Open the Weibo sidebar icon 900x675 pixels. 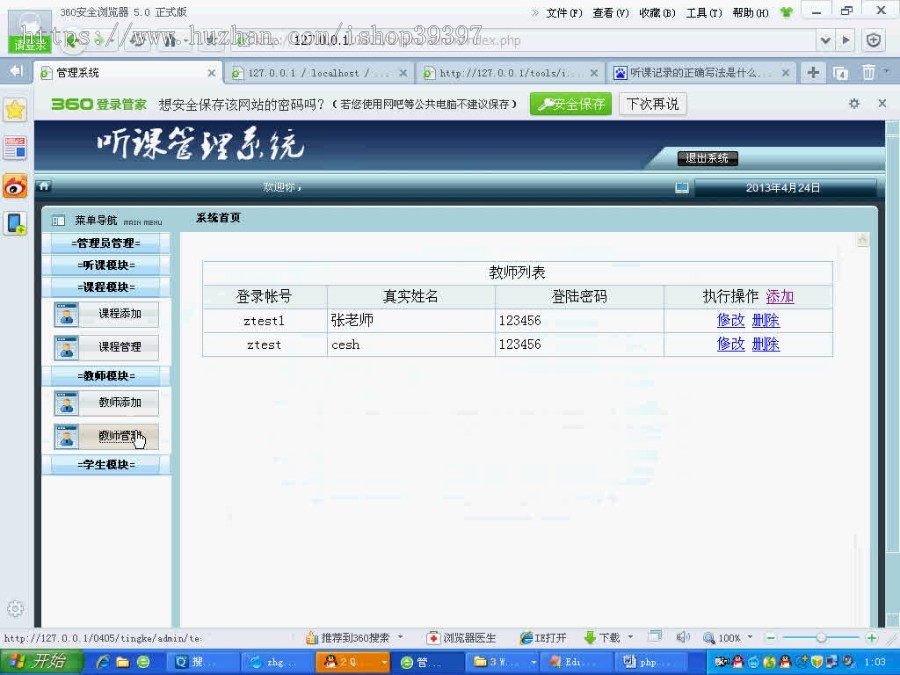coord(15,186)
